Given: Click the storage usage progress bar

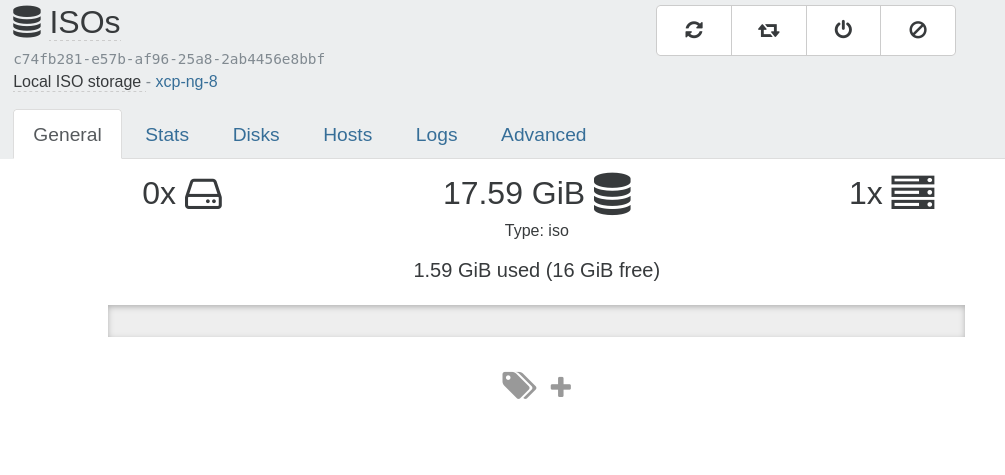Looking at the screenshot, I should pos(536,321).
